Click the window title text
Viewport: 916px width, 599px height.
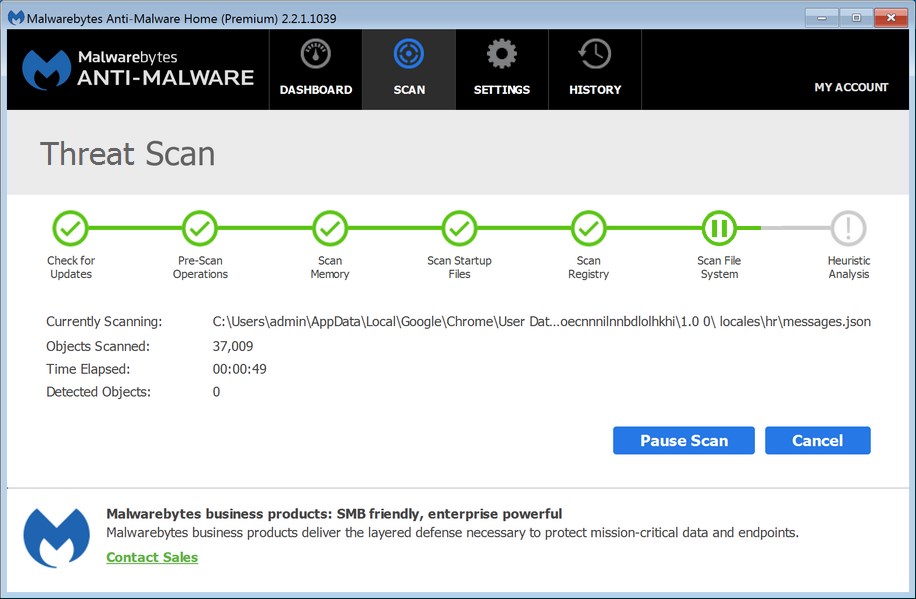[181, 18]
